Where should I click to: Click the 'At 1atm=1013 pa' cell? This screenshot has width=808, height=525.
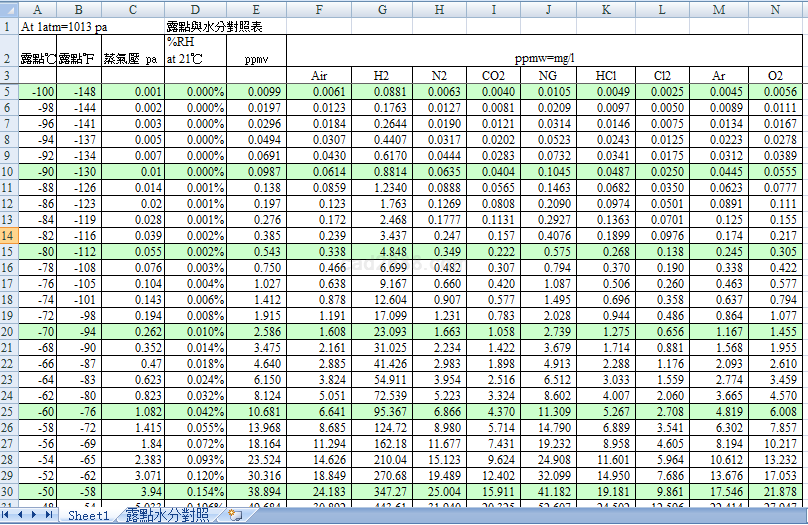coord(64,26)
